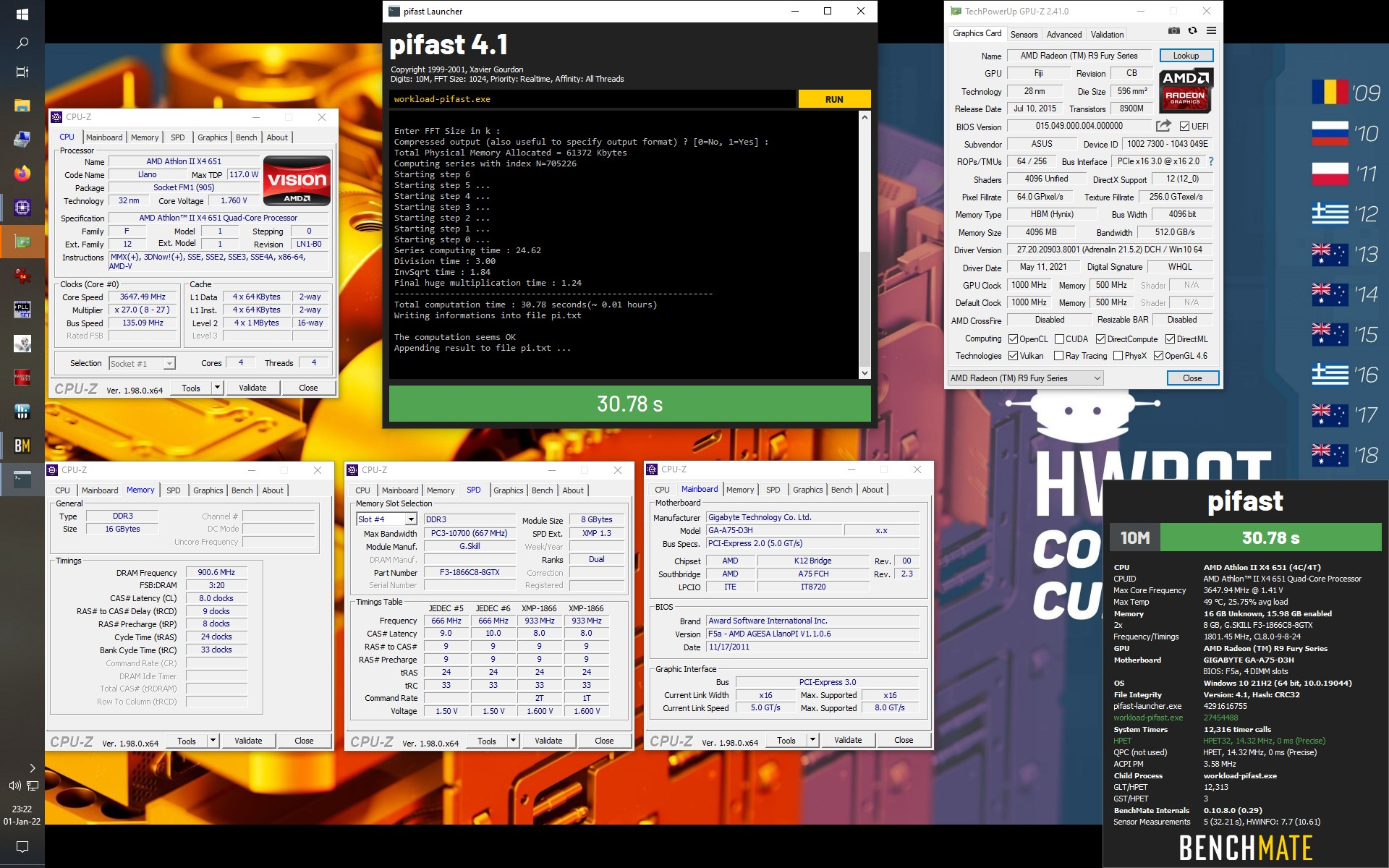This screenshot has width=1389, height=868.
Task: Expand Tools arrow in CPU-Z SPD window
Action: 513,741
